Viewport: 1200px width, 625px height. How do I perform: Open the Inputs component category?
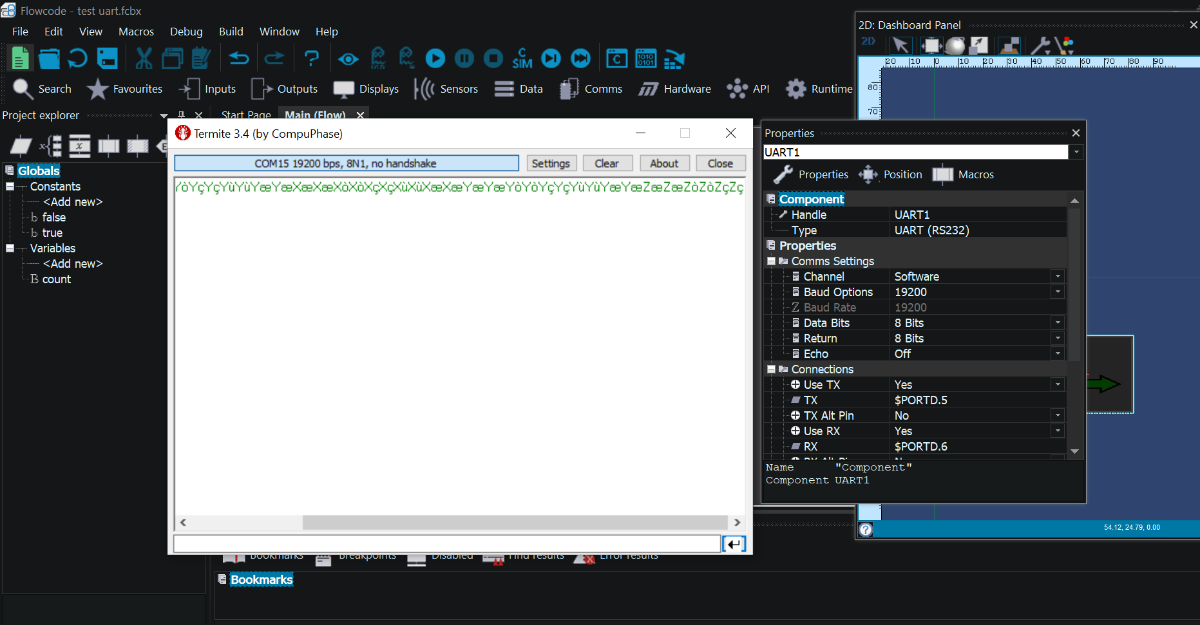(x=206, y=89)
